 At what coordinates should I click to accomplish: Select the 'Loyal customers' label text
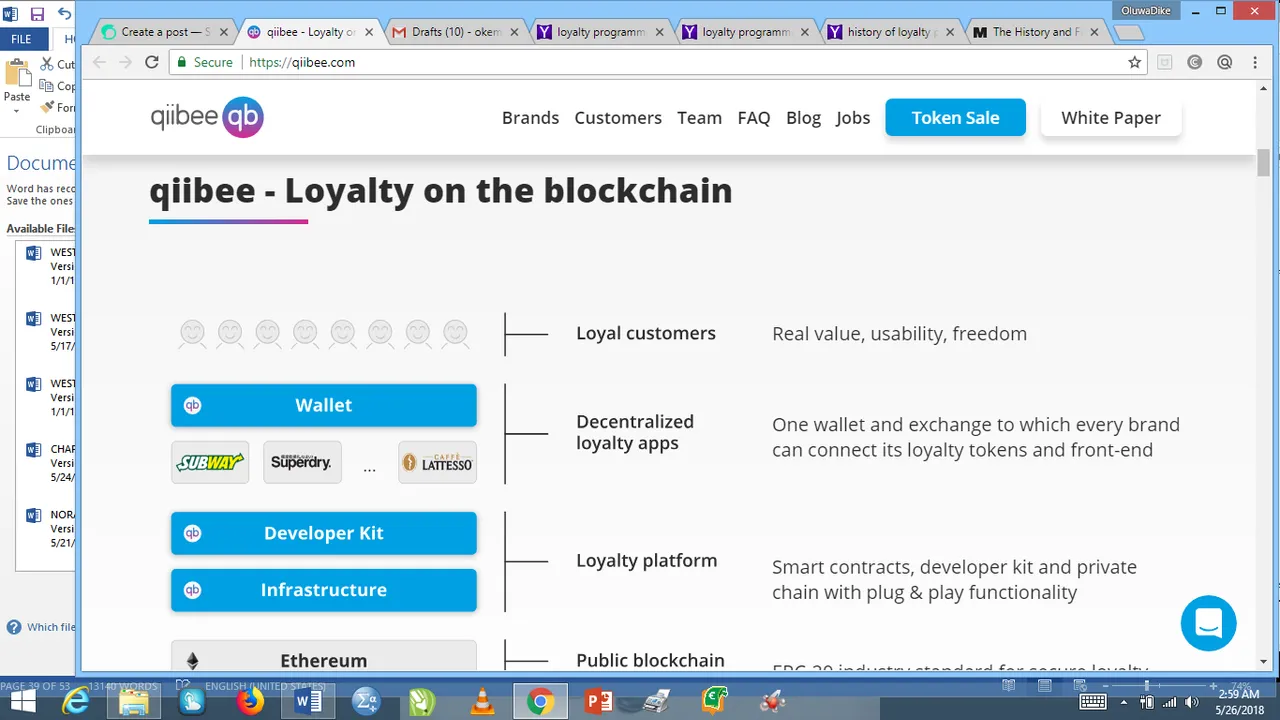pos(646,333)
